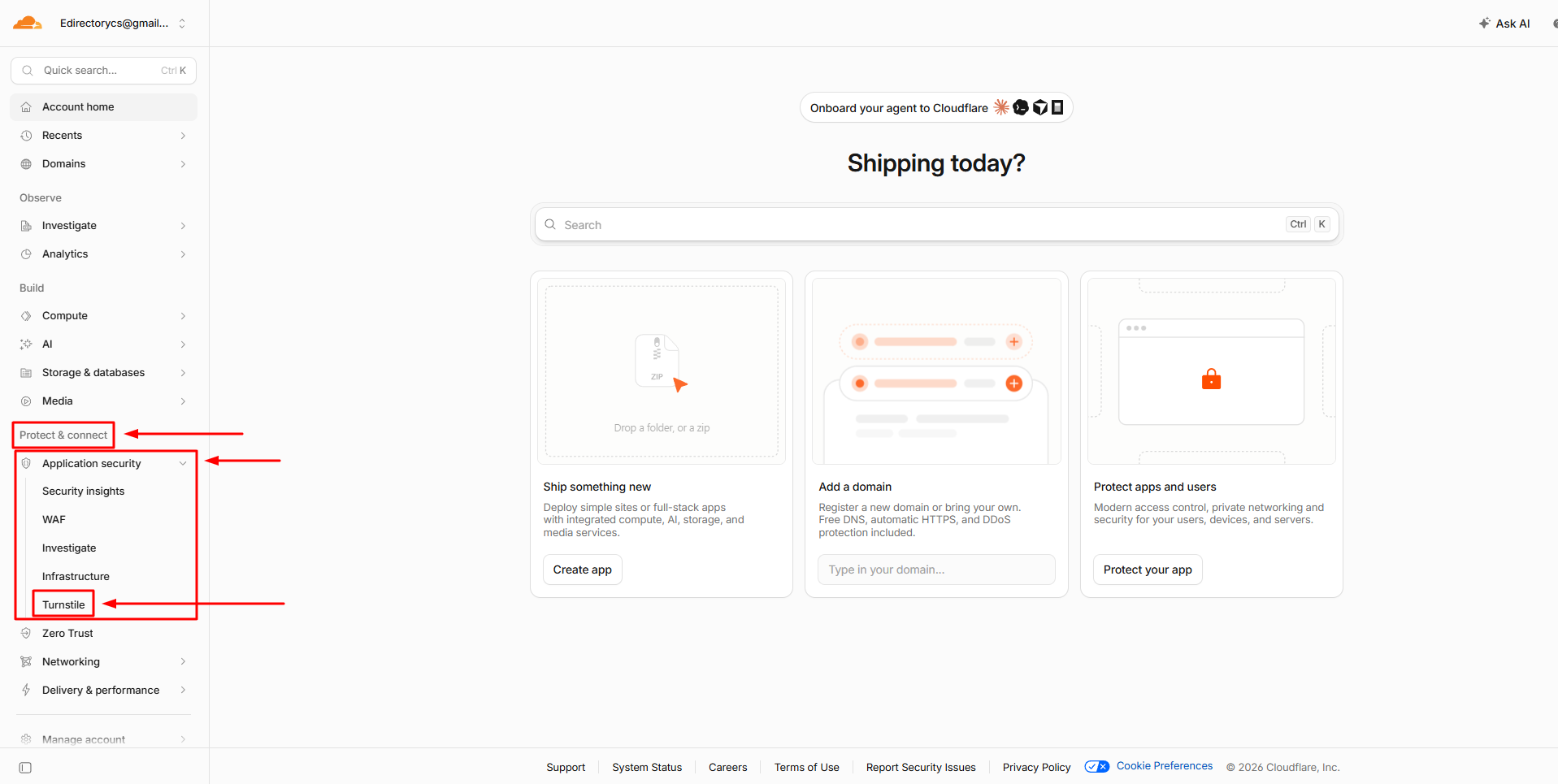This screenshot has width=1558, height=784.
Task: Open Investigate under Application security
Action: (x=69, y=548)
